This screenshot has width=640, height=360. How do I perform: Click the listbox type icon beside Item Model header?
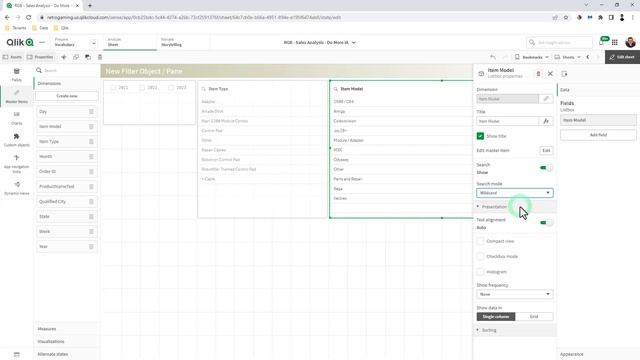coord(481,73)
